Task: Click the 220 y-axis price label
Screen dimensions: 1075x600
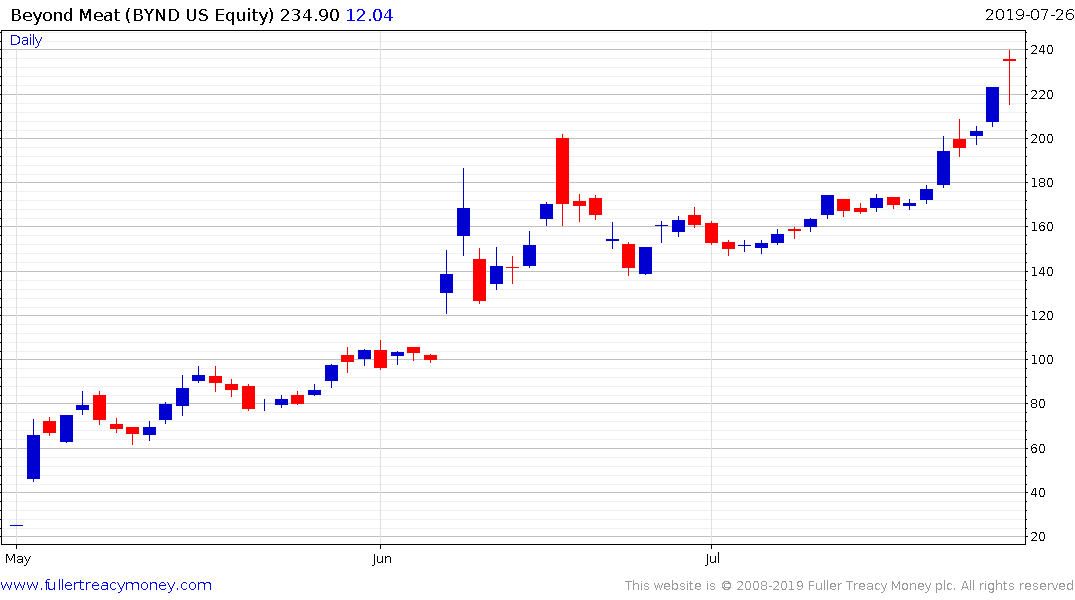Action: pyautogui.click(x=1042, y=95)
